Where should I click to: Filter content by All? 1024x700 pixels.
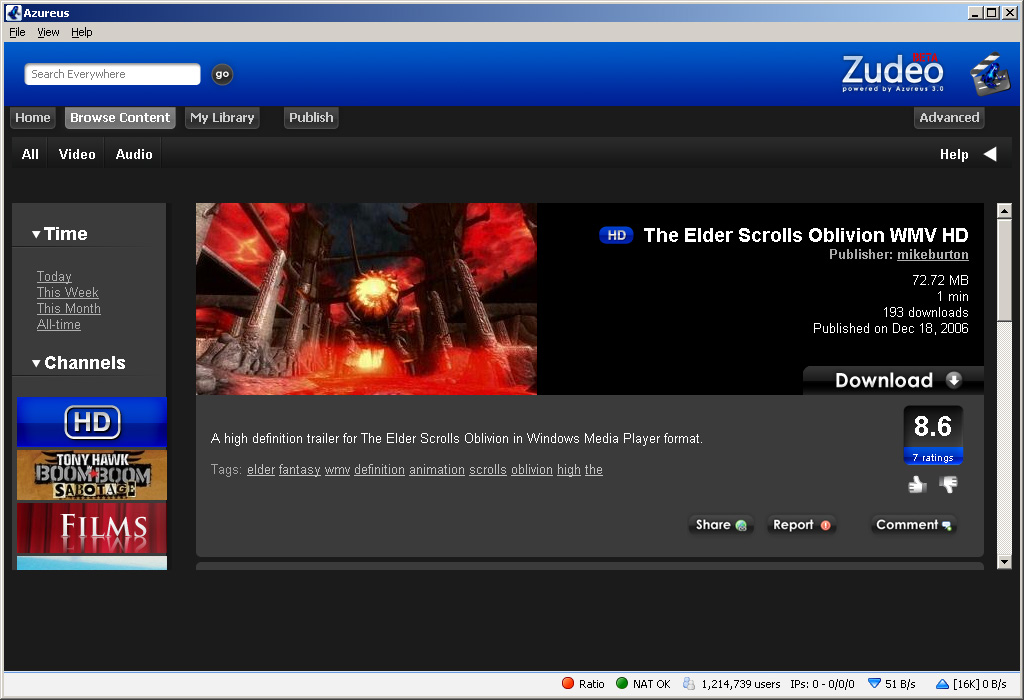tap(30, 154)
